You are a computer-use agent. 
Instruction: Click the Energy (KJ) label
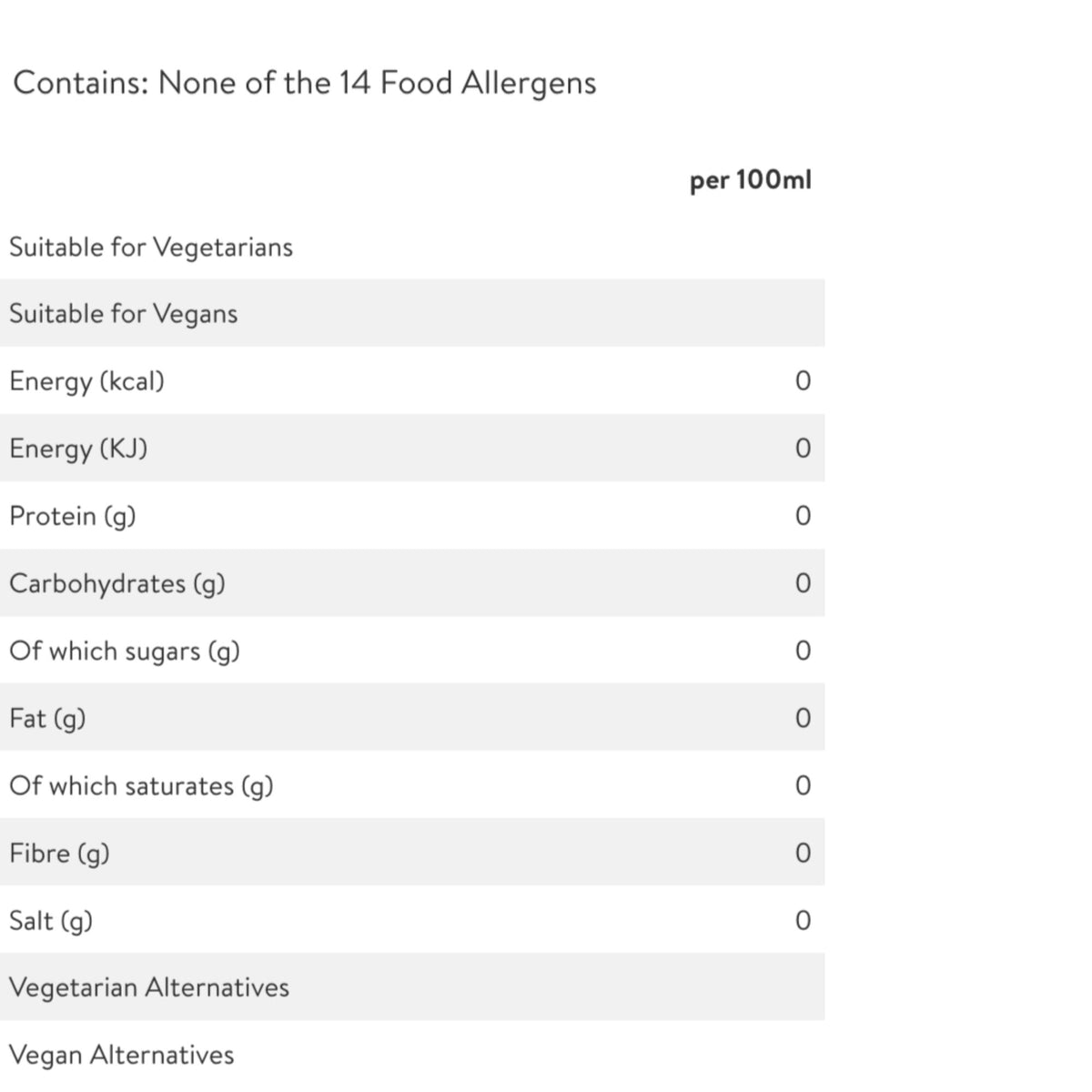coord(78,449)
